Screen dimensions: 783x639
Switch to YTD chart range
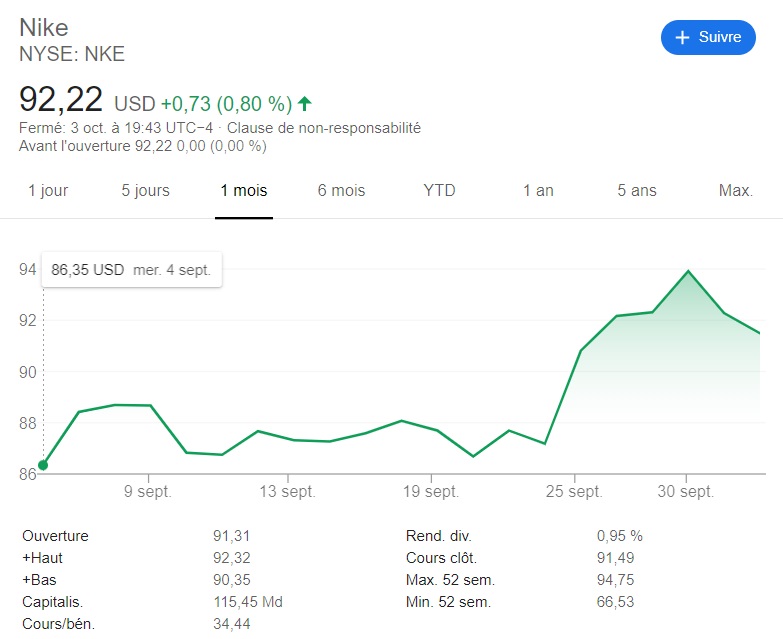[439, 190]
